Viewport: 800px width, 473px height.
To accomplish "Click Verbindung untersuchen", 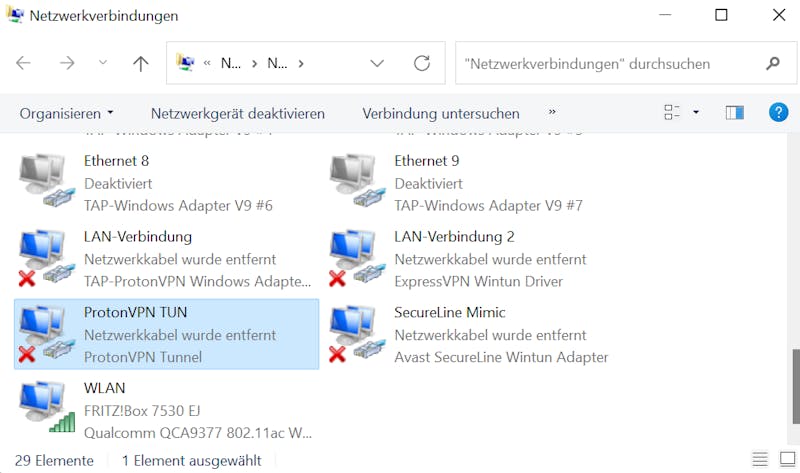I will pos(441,113).
